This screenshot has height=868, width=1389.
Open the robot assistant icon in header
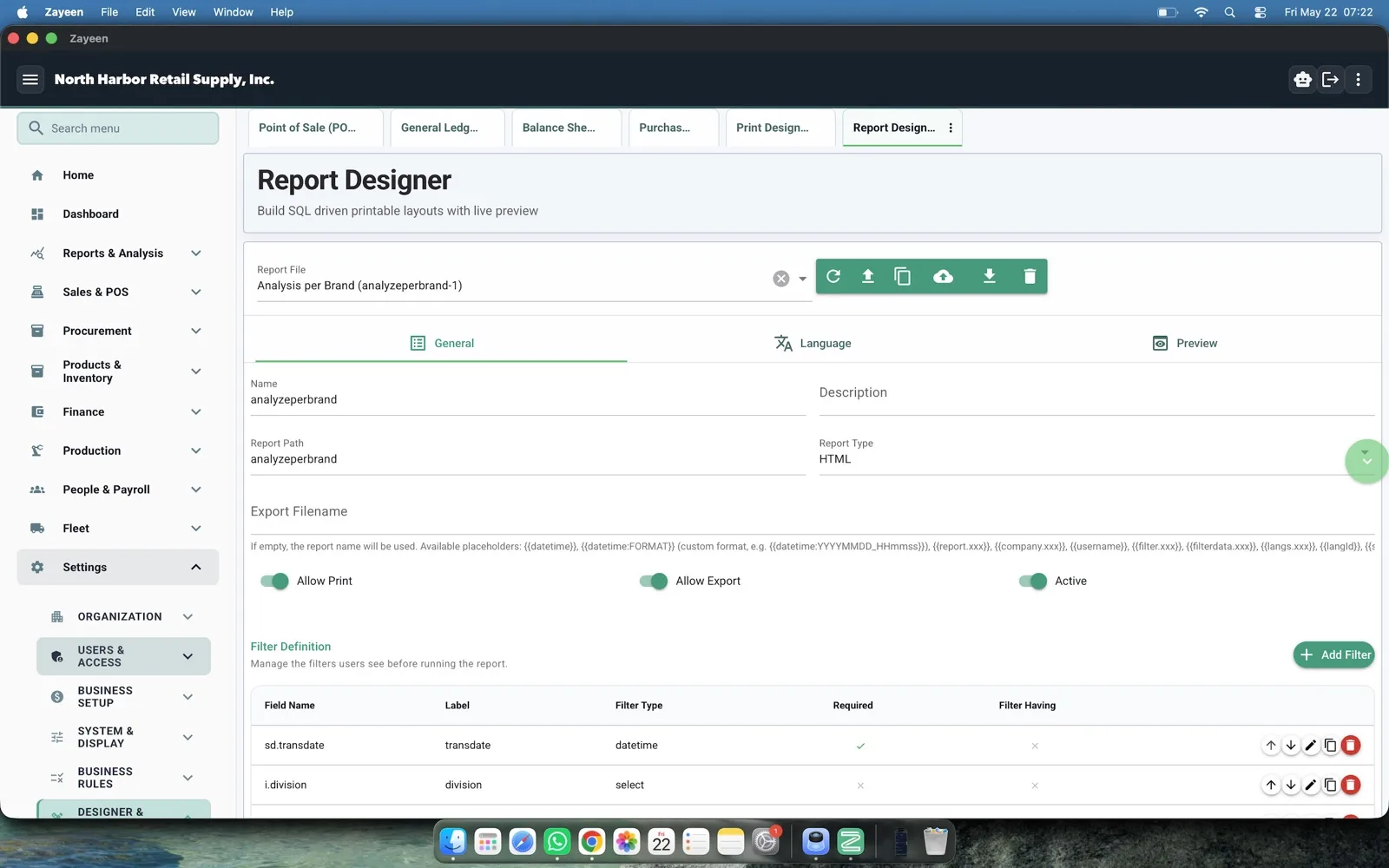1302,80
